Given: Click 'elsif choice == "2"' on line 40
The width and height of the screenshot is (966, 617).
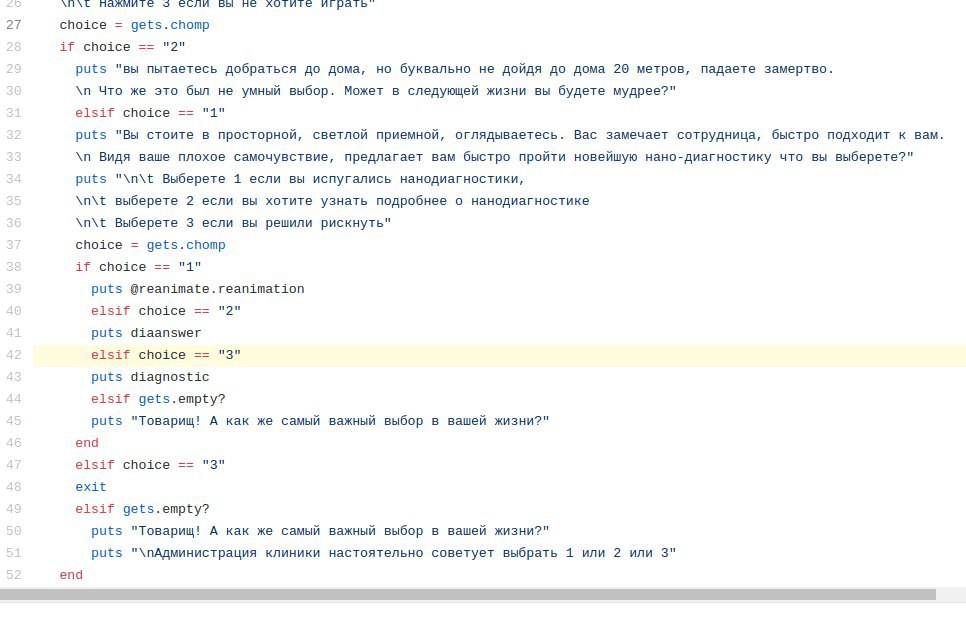Looking at the screenshot, I should (x=166, y=312).
